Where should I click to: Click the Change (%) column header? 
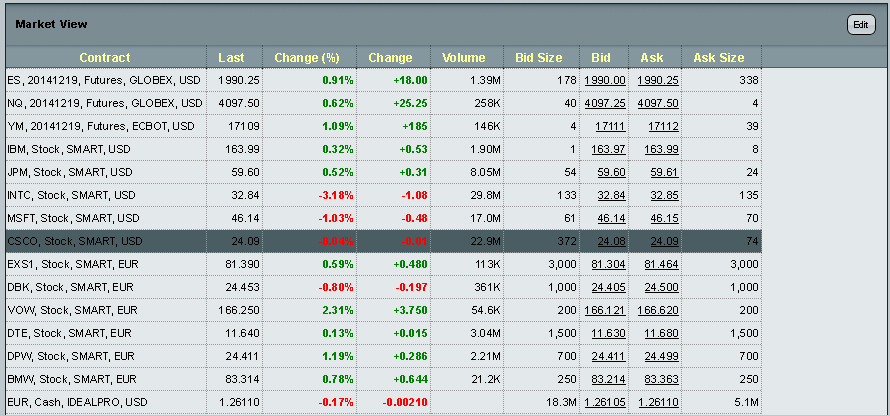click(x=307, y=57)
